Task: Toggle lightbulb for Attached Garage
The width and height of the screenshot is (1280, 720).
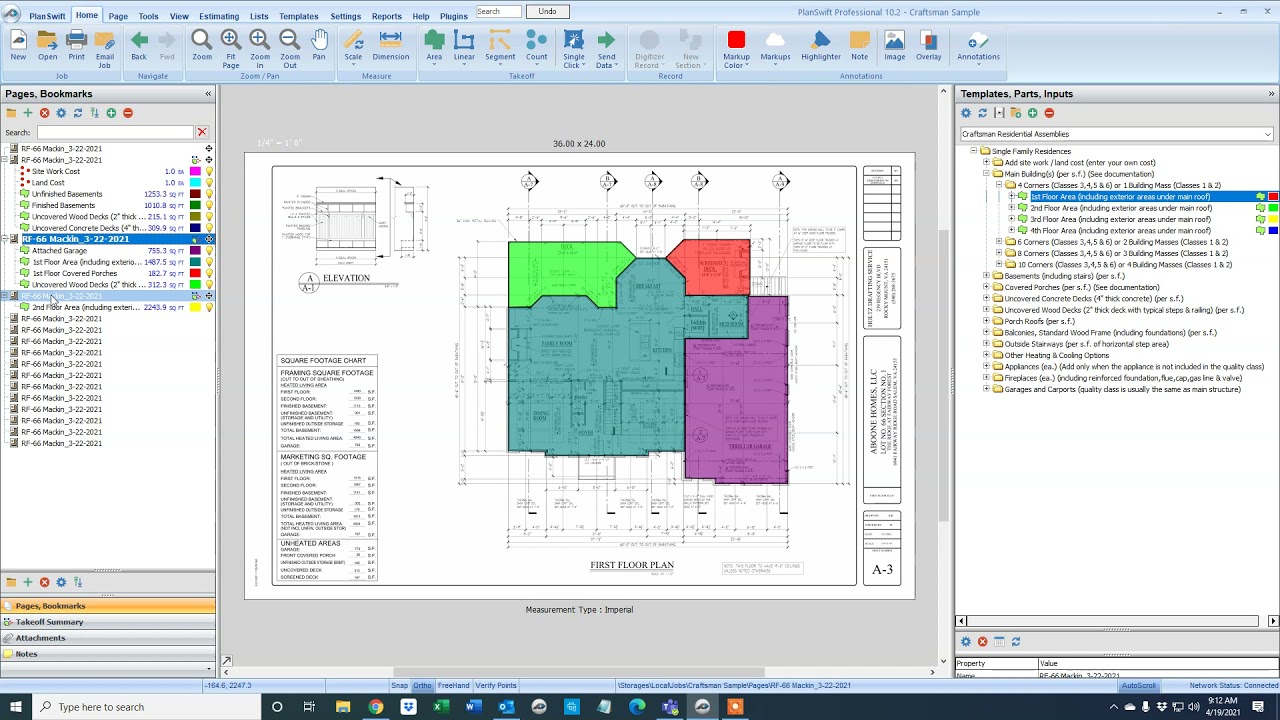Action: pyautogui.click(x=209, y=251)
